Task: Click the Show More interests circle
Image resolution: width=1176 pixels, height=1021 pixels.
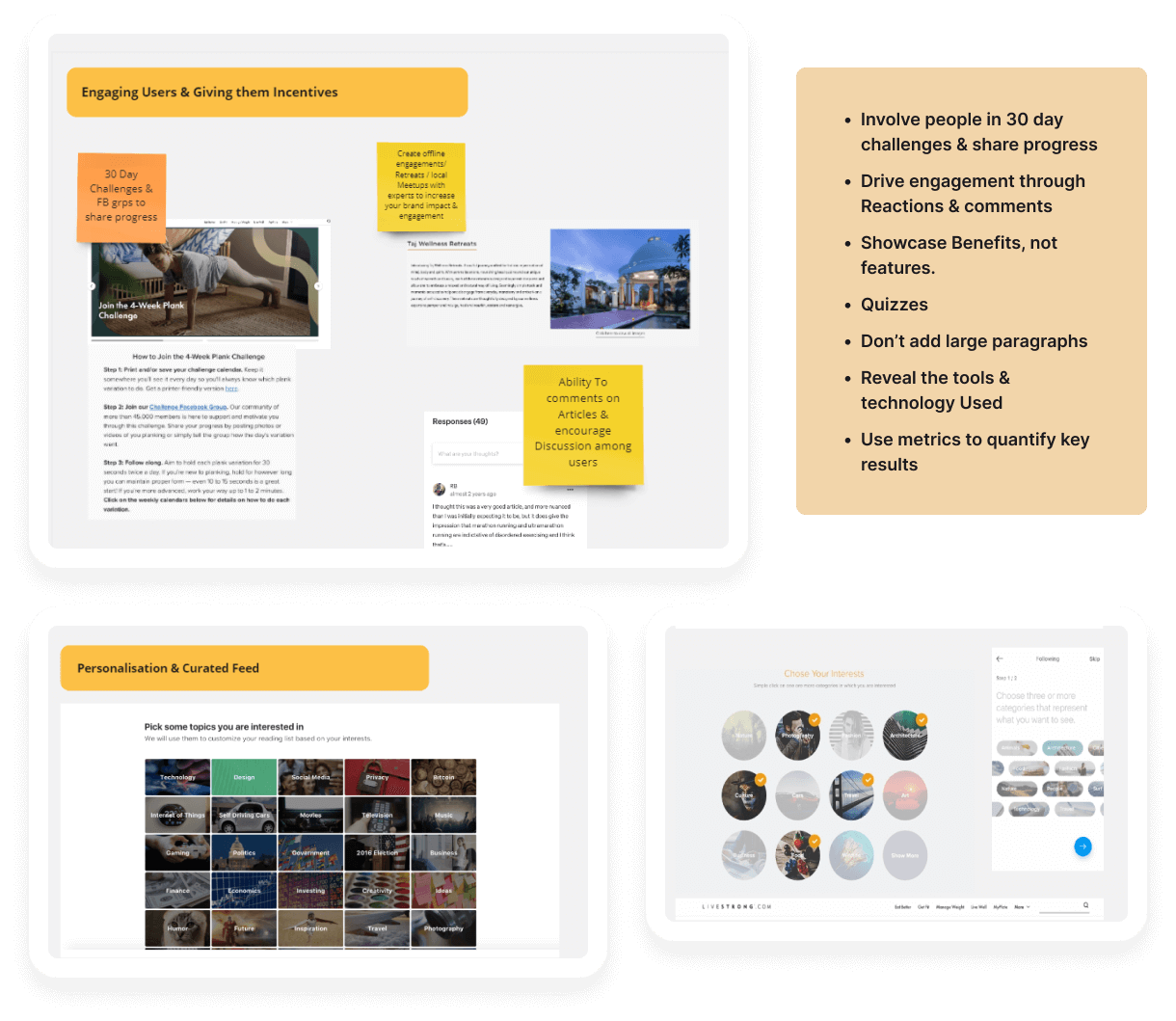Action: [x=904, y=854]
